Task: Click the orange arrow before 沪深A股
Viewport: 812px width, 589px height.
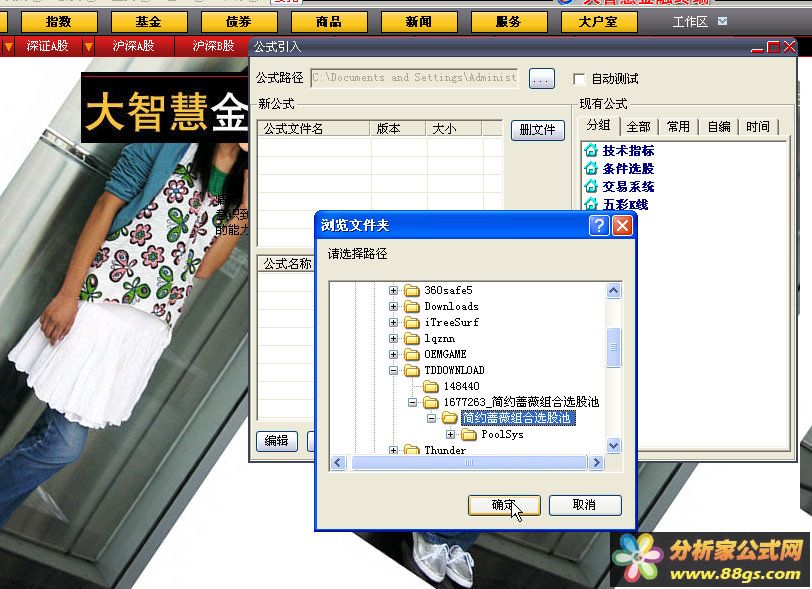Action: point(89,47)
